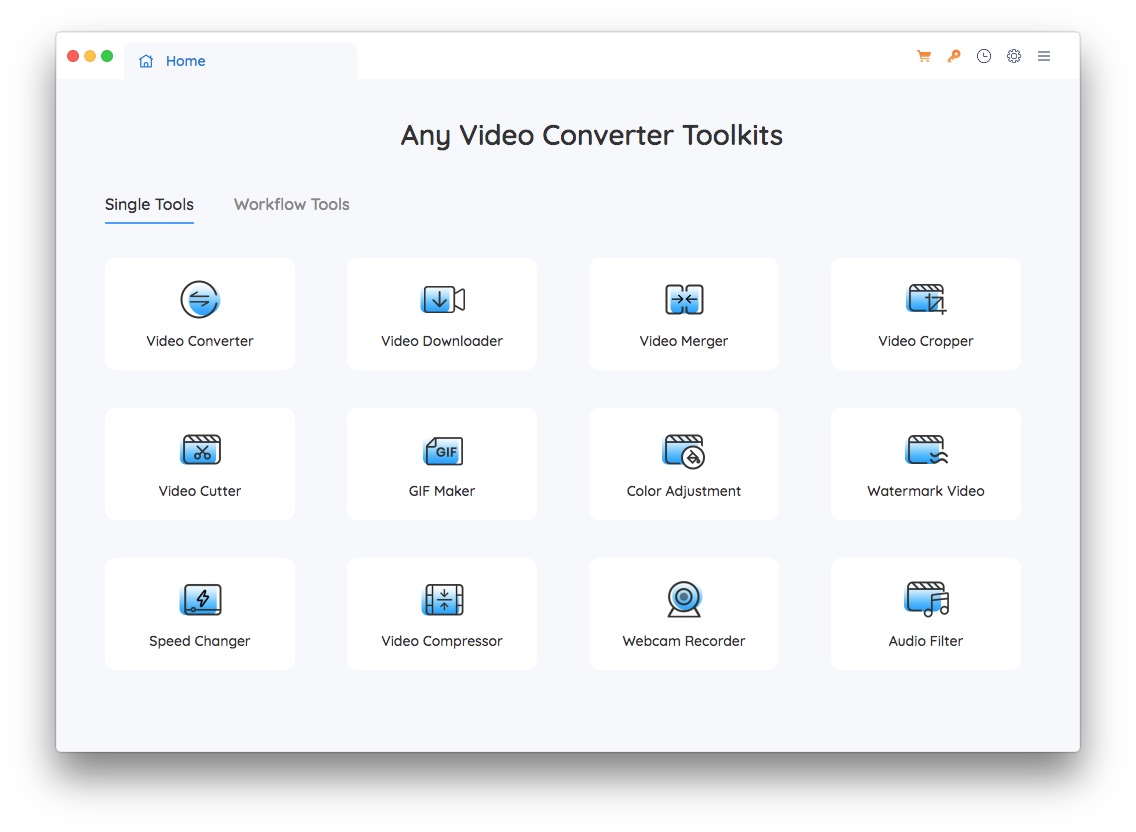Click the orange key registration icon
1136x832 pixels.
(x=954, y=56)
